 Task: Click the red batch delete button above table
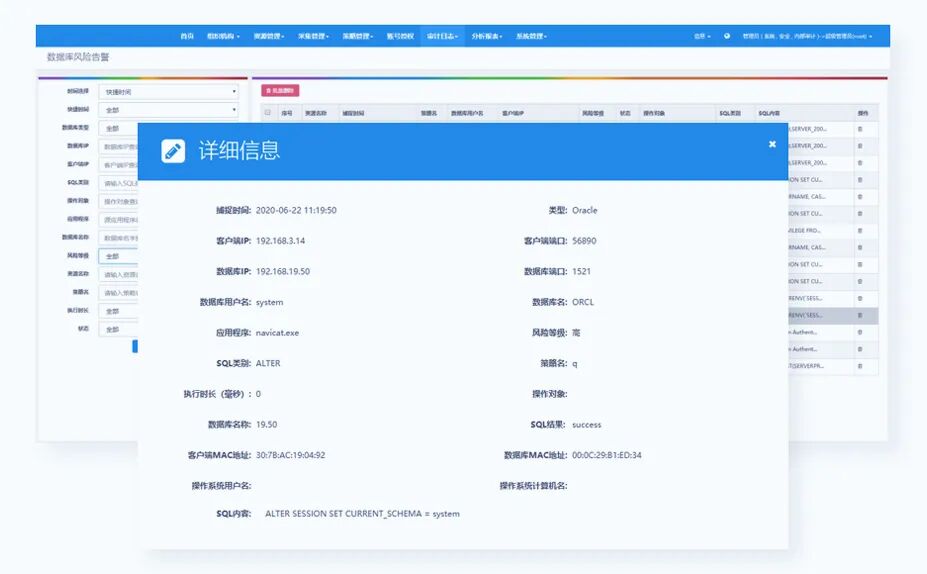280,90
